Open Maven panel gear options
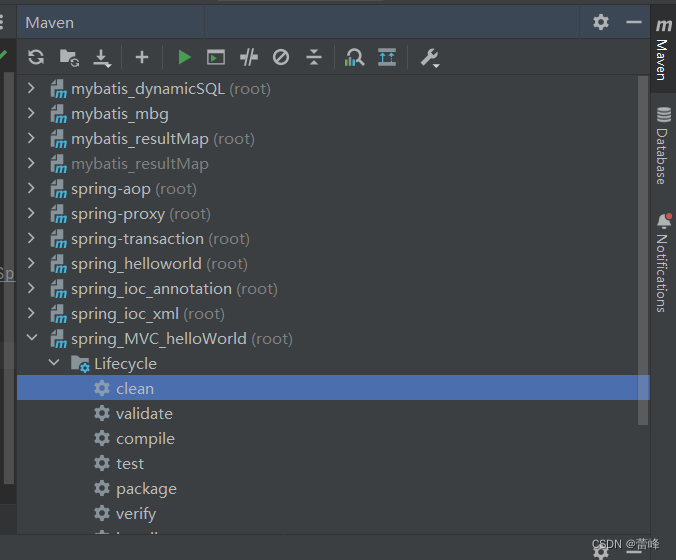This screenshot has height=560, width=676. pyautogui.click(x=601, y=22)
